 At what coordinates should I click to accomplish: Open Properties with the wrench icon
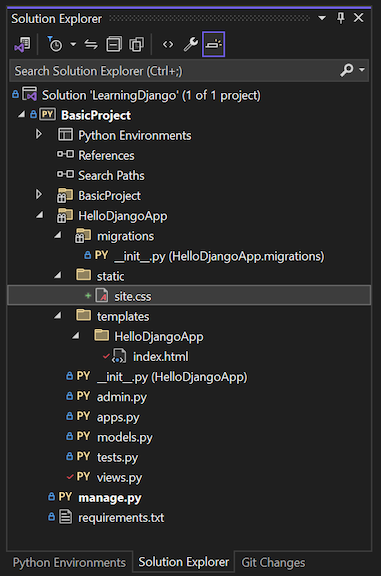191,44
